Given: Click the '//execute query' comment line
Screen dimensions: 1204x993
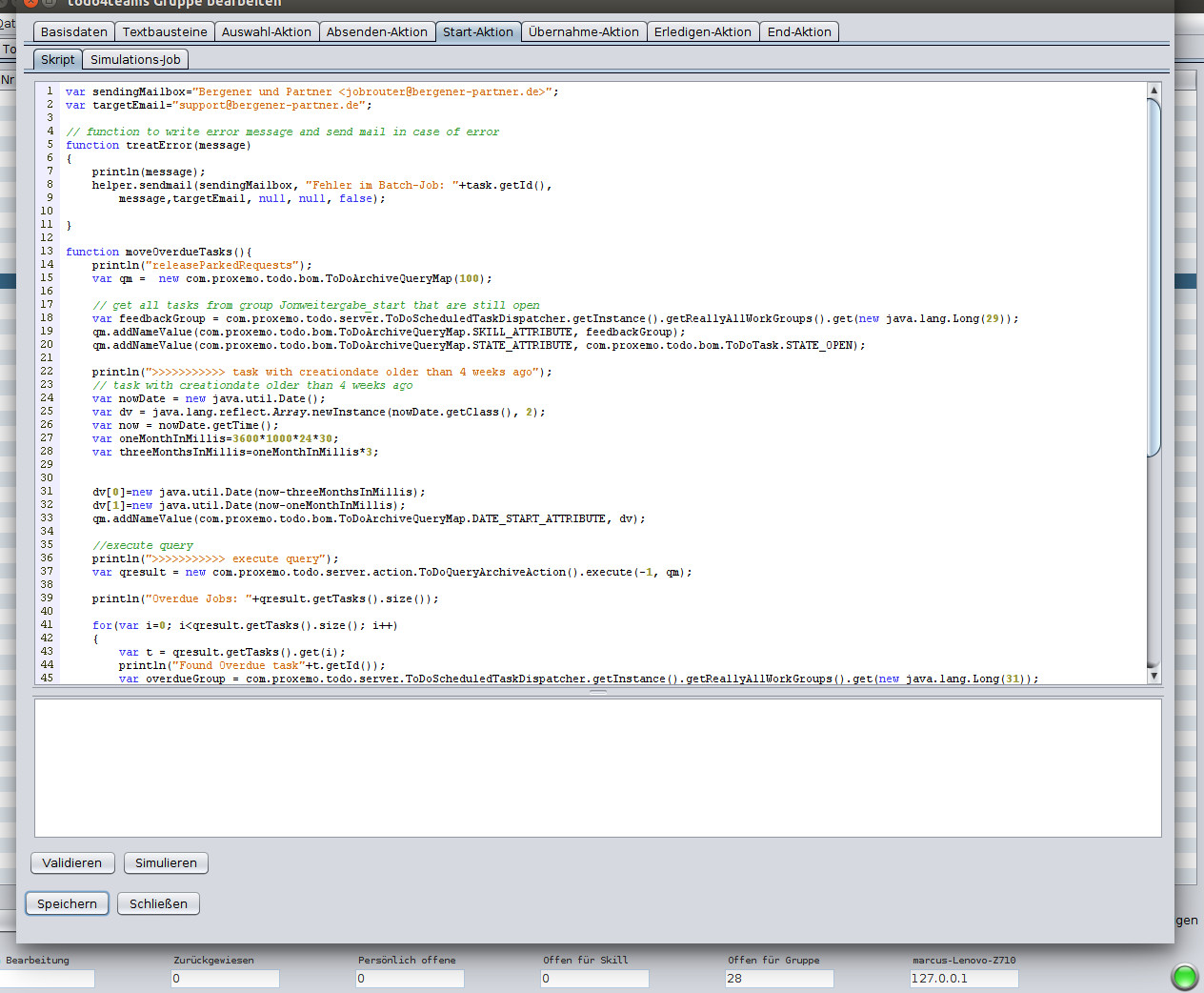Looking at the screenshot, I should 143,545.
